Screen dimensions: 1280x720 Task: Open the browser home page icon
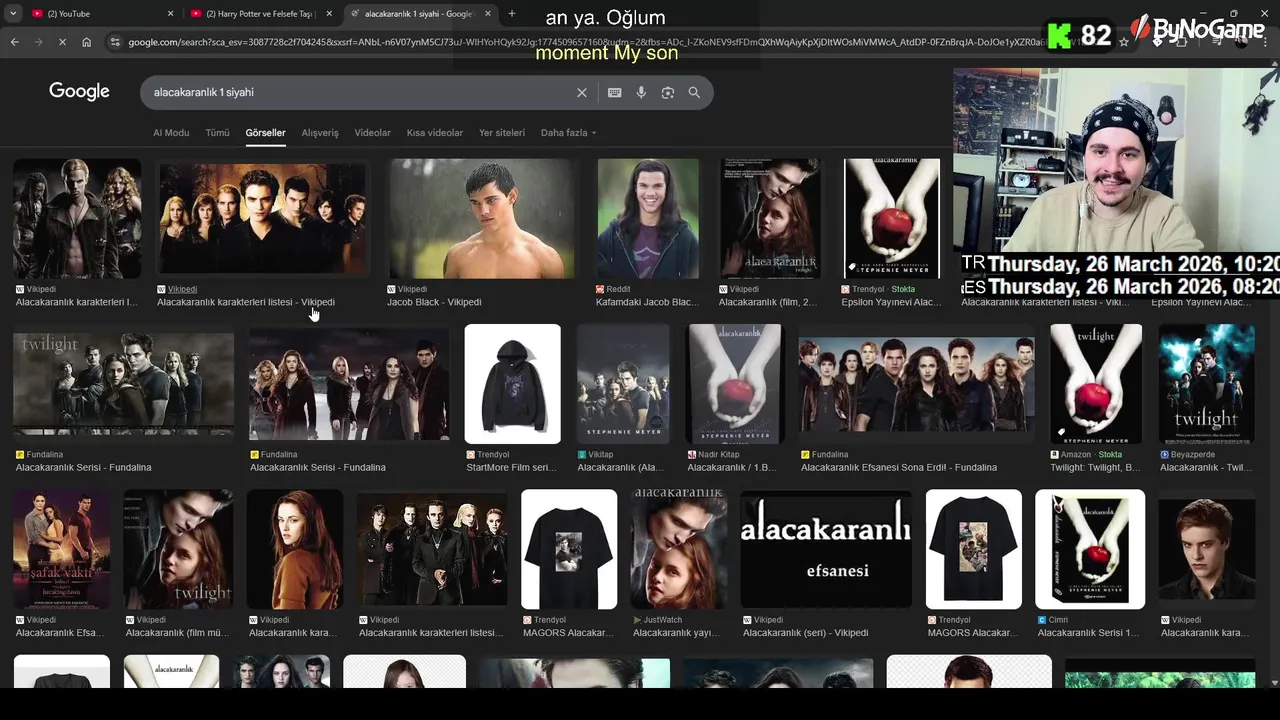click(87, 42)
